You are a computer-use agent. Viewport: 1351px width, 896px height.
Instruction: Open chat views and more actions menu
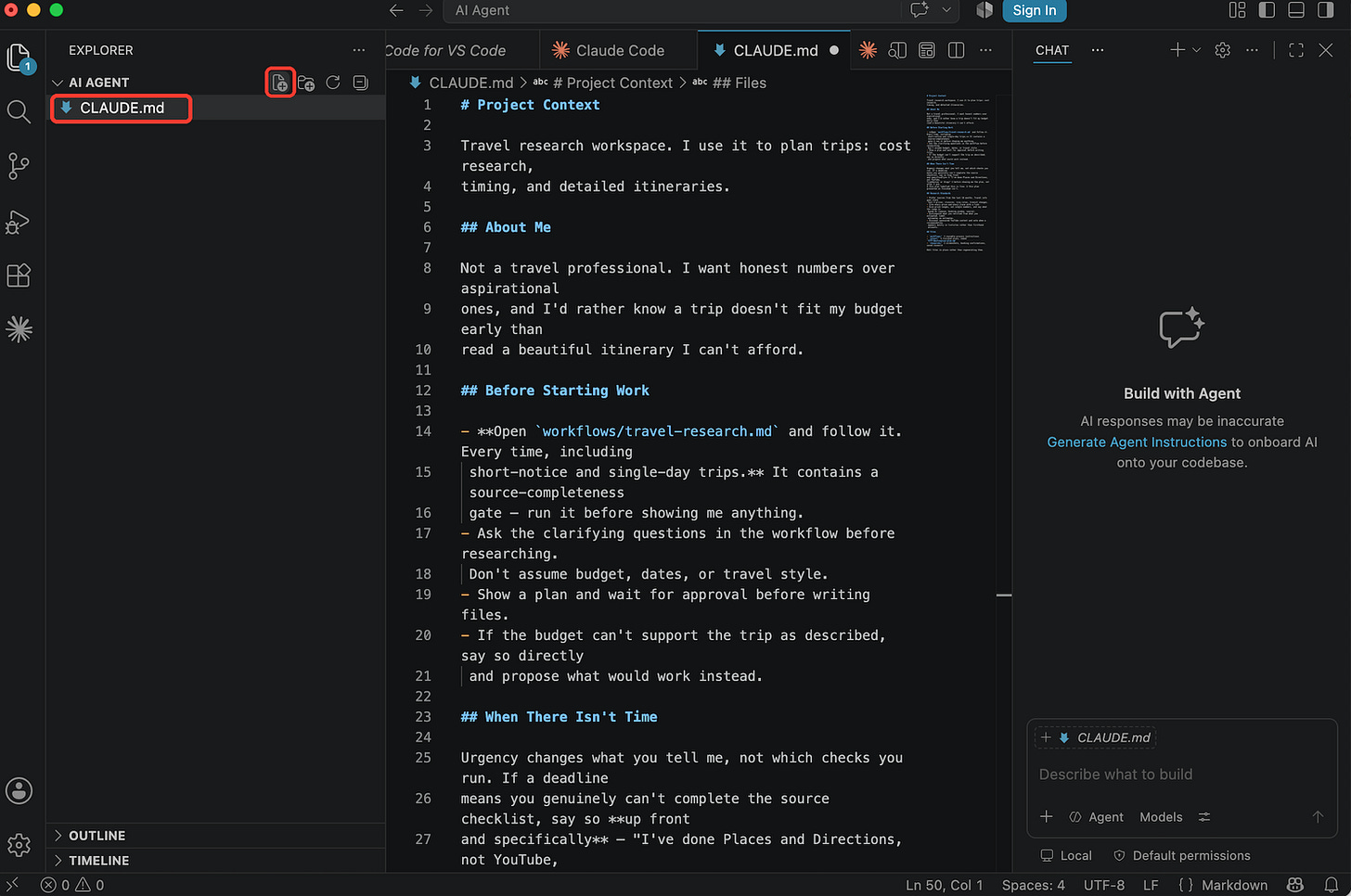1252,50
